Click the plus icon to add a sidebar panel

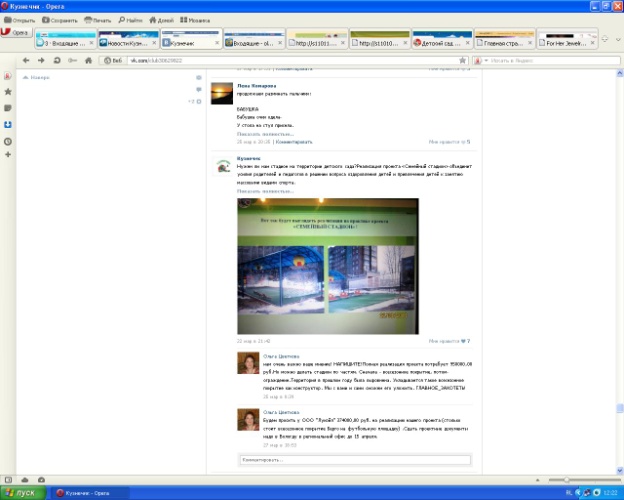pyautogui.click(x=8, y=154)
